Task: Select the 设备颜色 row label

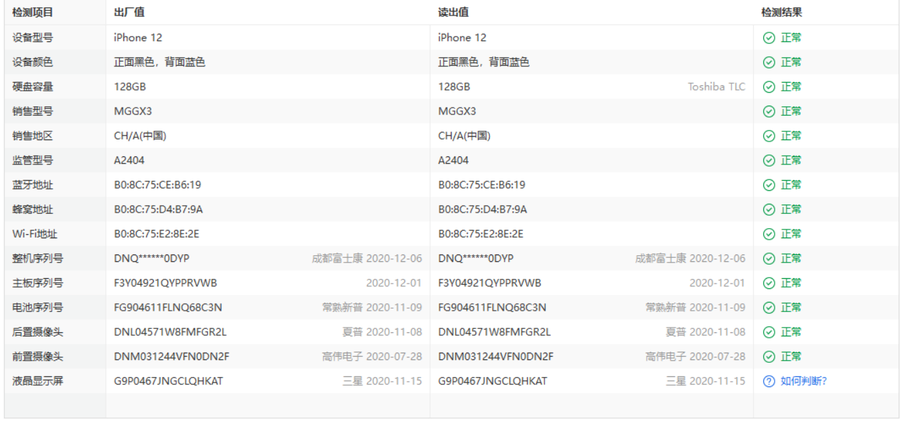Action: (x=33, y=63)
